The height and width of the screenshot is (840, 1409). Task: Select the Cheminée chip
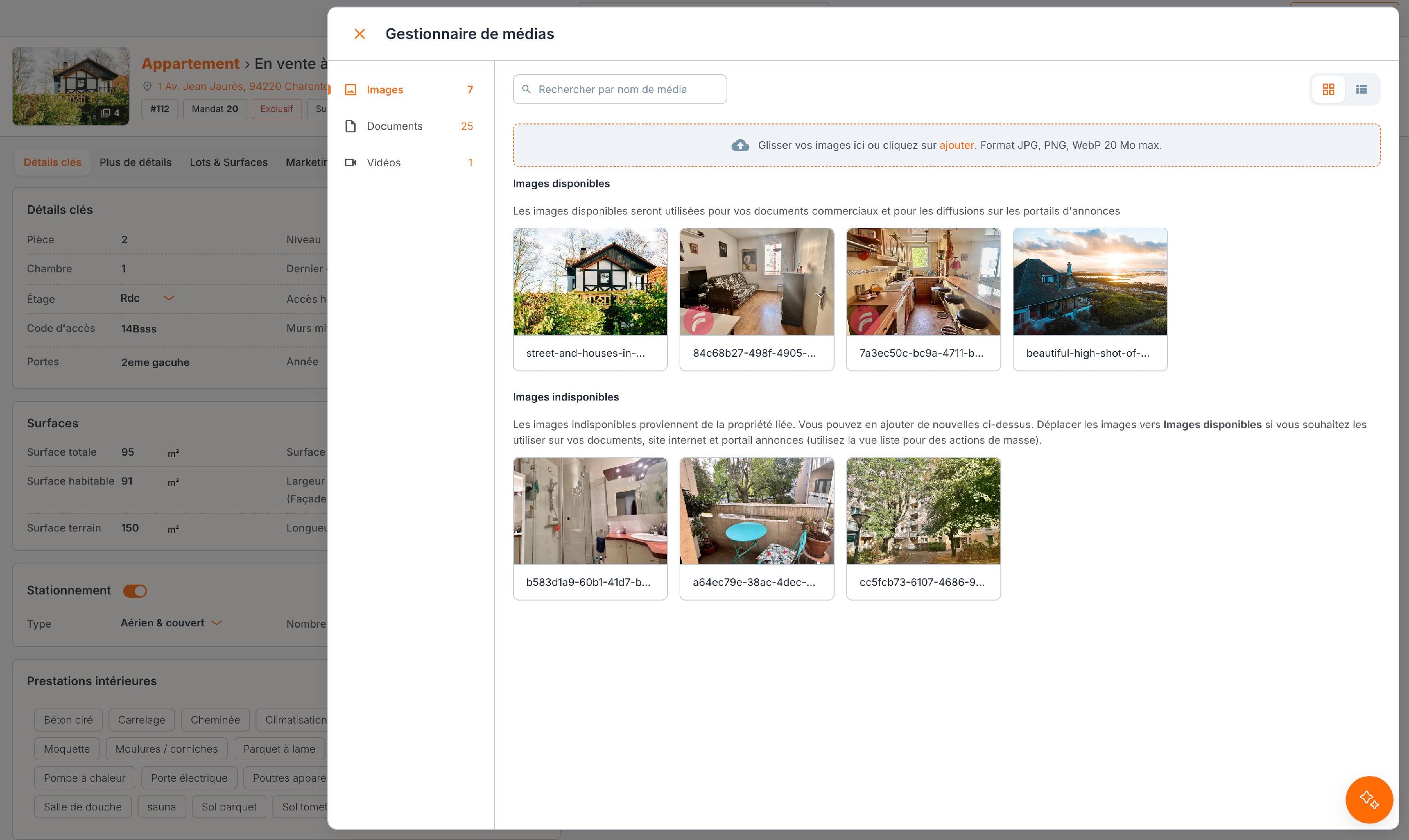point(215,720)
